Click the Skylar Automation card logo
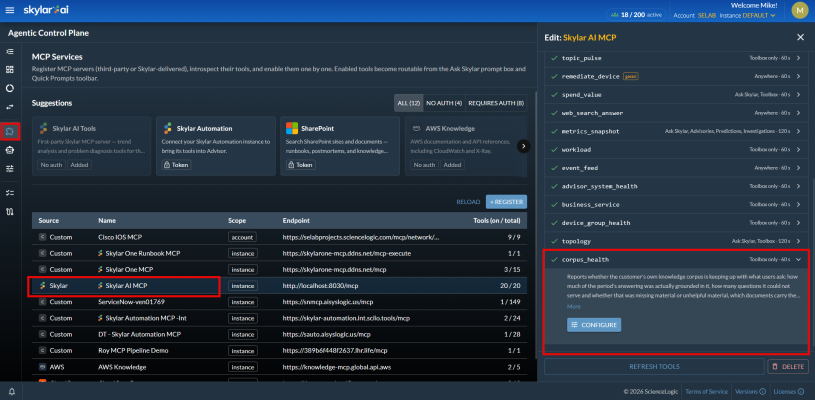The height and width of the screenshot is (400, 815). (167, 128)
